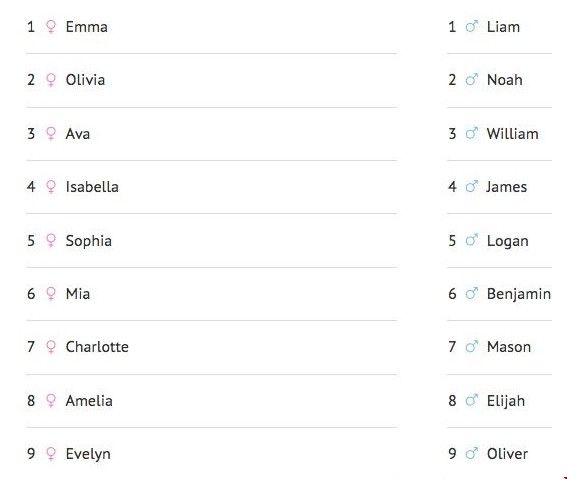The width and height of the screenshot is (567, 479).
Task: Click the male icon next to Liam
Action: click(472, 26)
